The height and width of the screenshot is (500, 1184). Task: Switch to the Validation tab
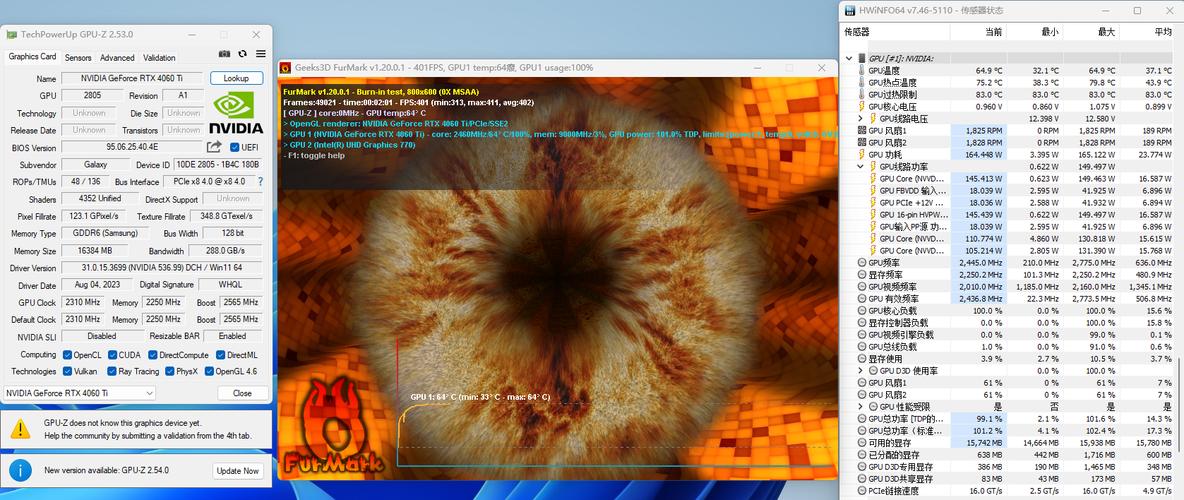tap(159, 57)
